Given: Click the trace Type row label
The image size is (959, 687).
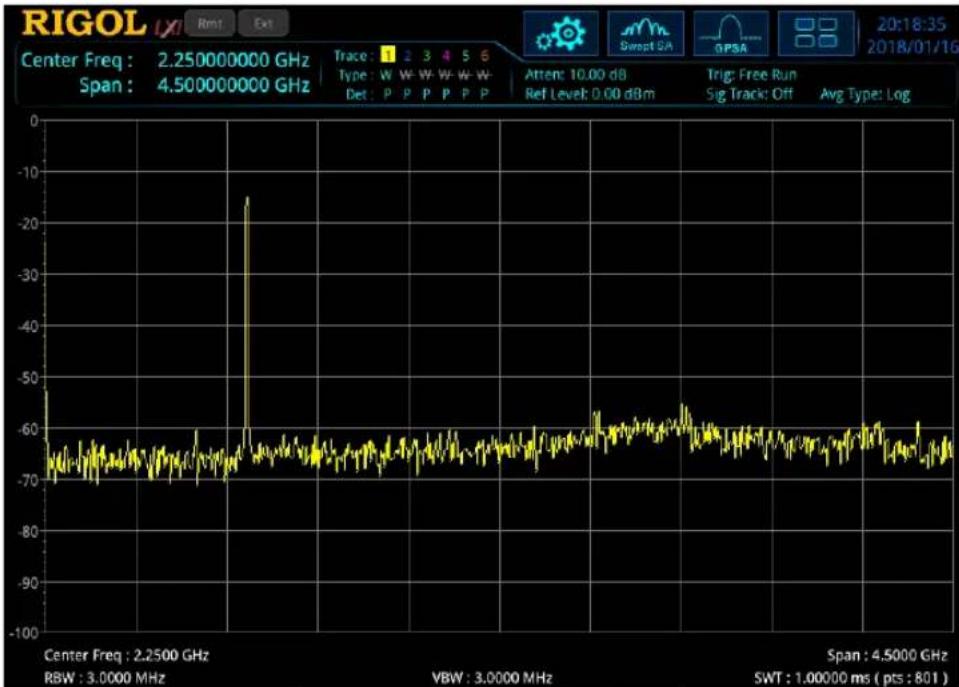Looking at the screenshot, I should coord(356,75).
